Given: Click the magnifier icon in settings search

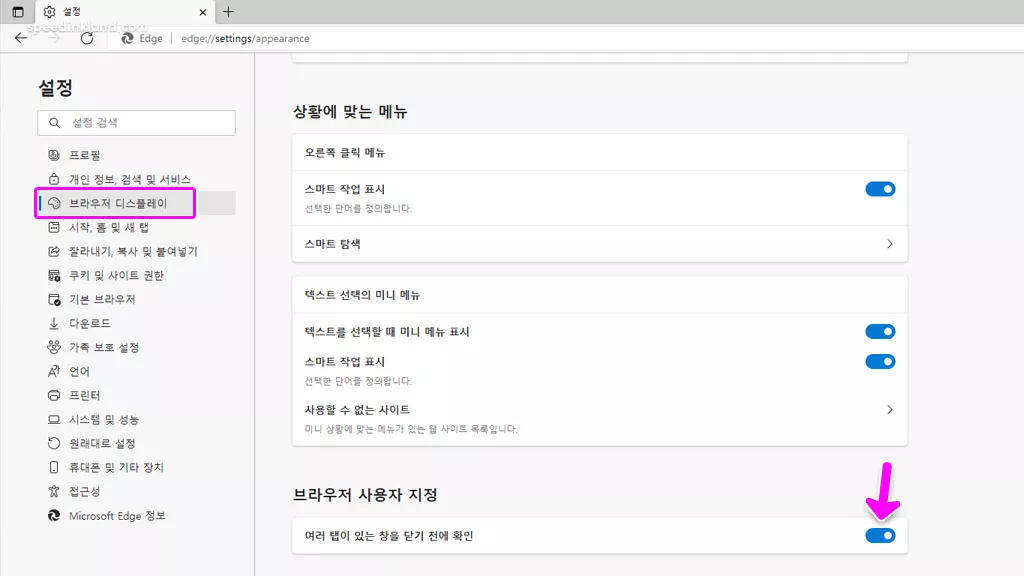Looking at the screenshot, I should [54, 123].
